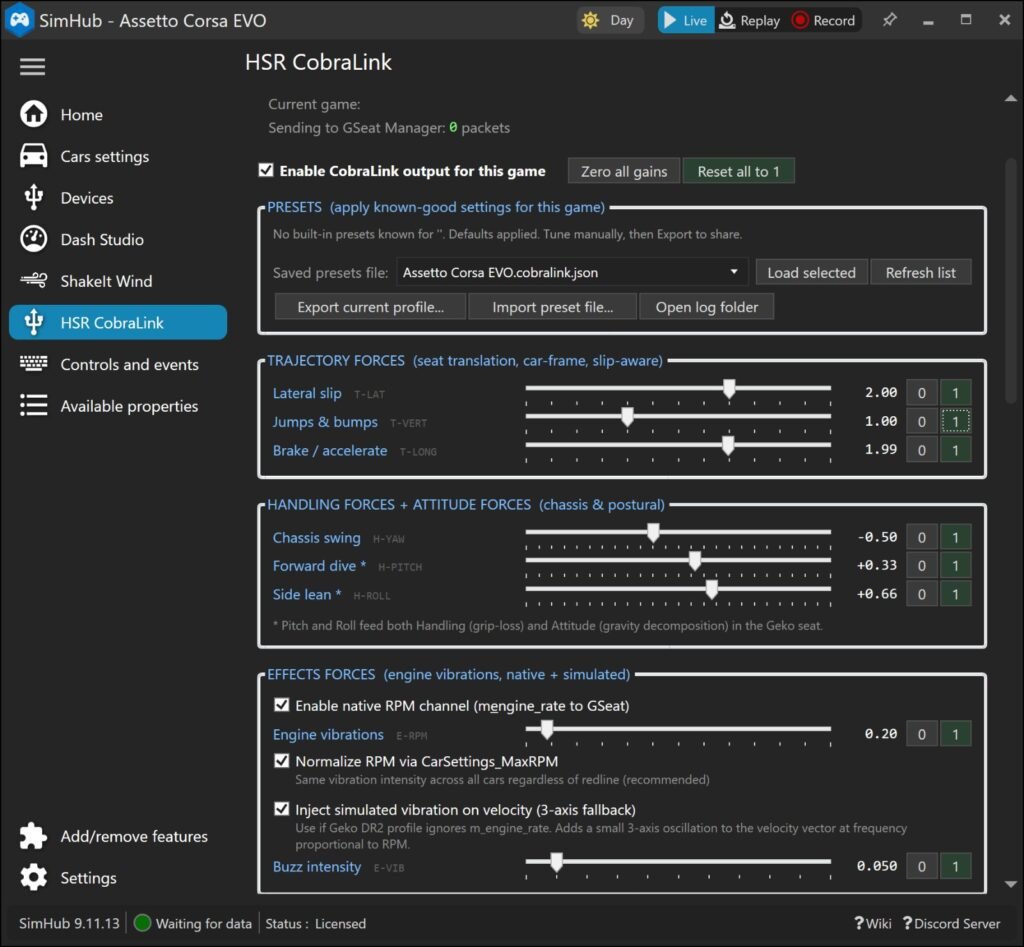Set Jumps & bumps to 0
1024x947 pixels.
tap(921, 421)
